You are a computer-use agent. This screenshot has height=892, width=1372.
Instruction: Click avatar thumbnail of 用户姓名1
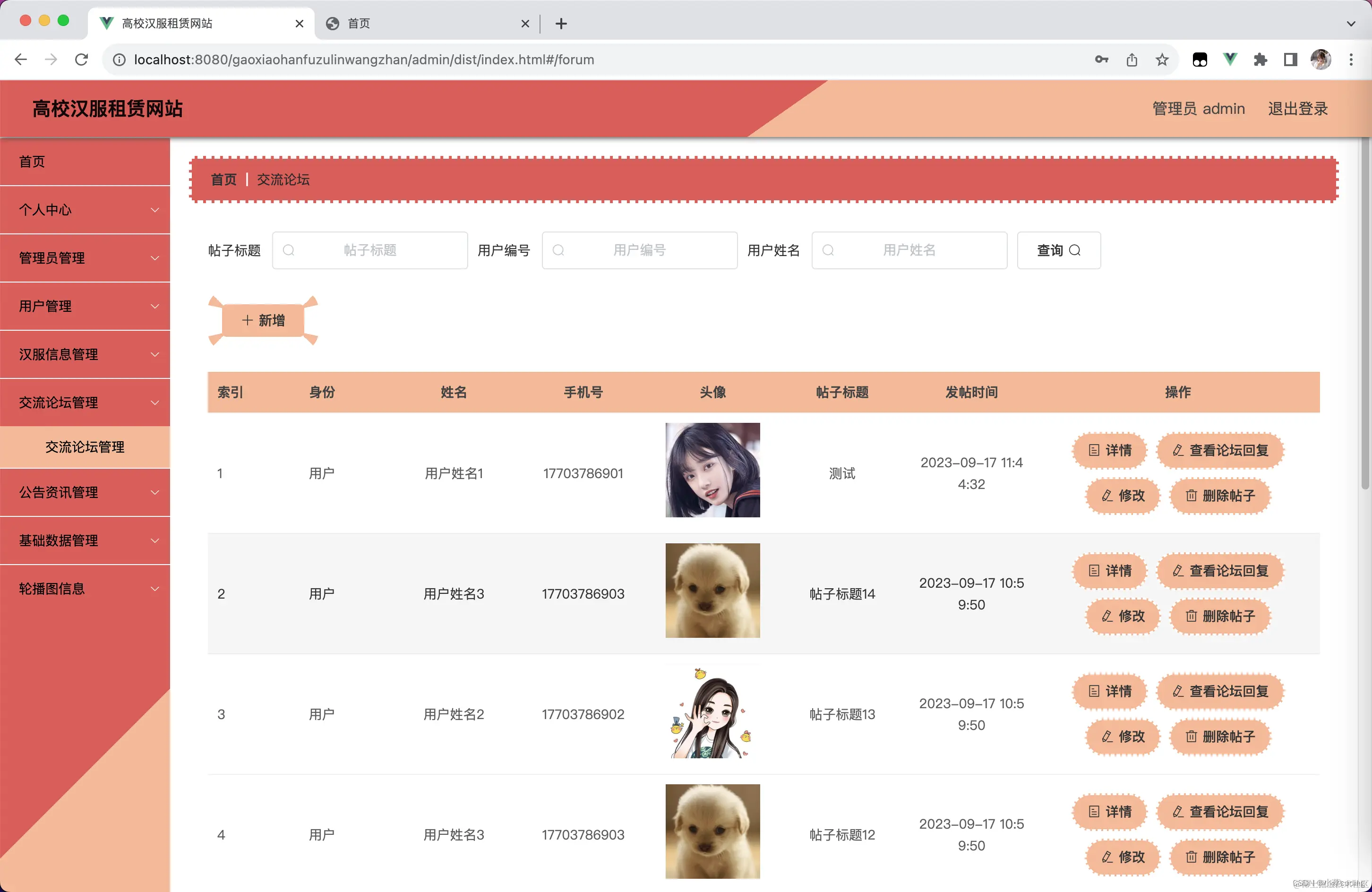[x=712, y=470]
